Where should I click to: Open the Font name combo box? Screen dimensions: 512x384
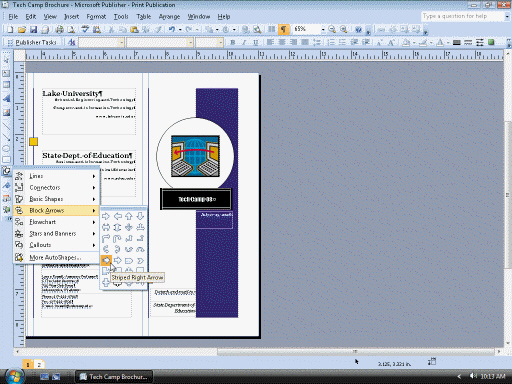160,42
